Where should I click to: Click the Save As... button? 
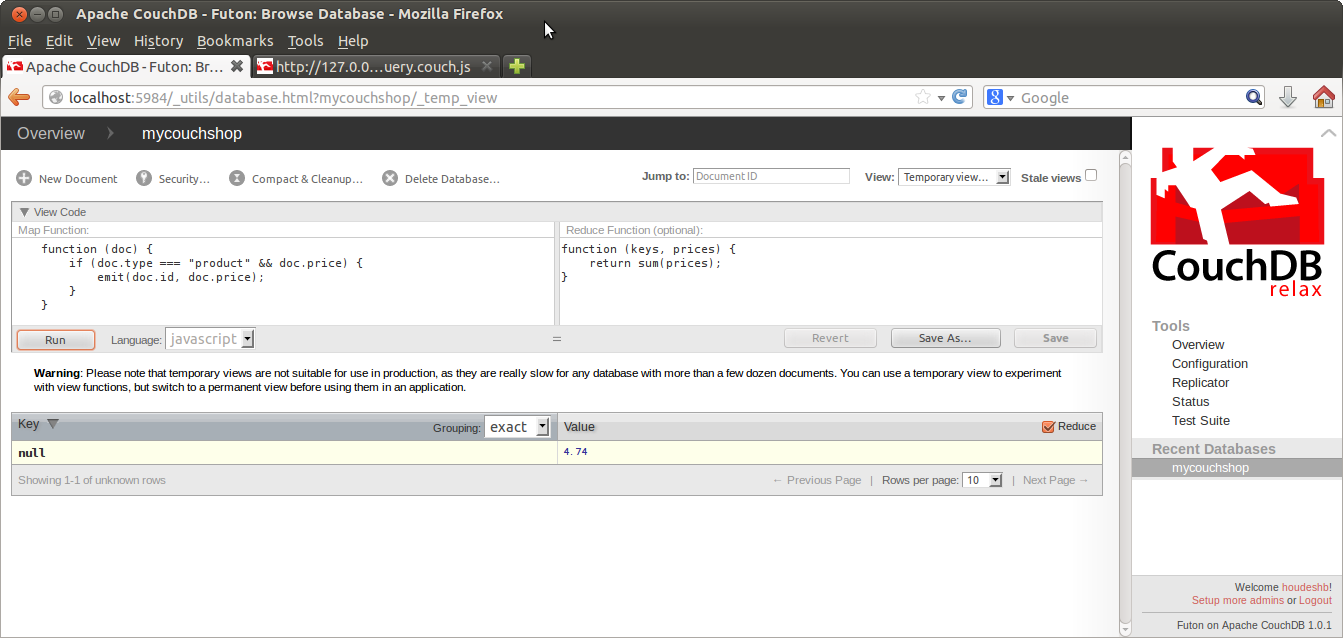pos(945,338)
